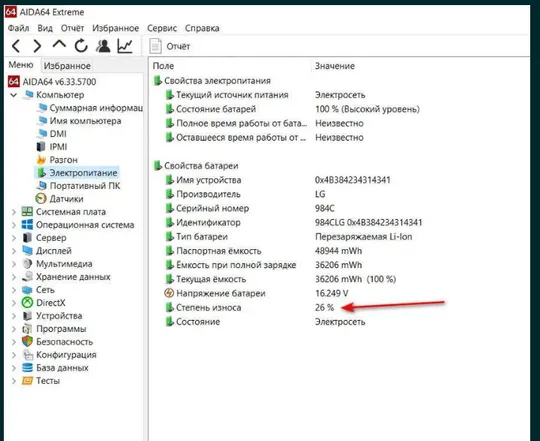Image resolution: width=540 pixels, height=441 pixels.
Task: Click the up-level arrow toolbar icon
Action: pos(59,44)
